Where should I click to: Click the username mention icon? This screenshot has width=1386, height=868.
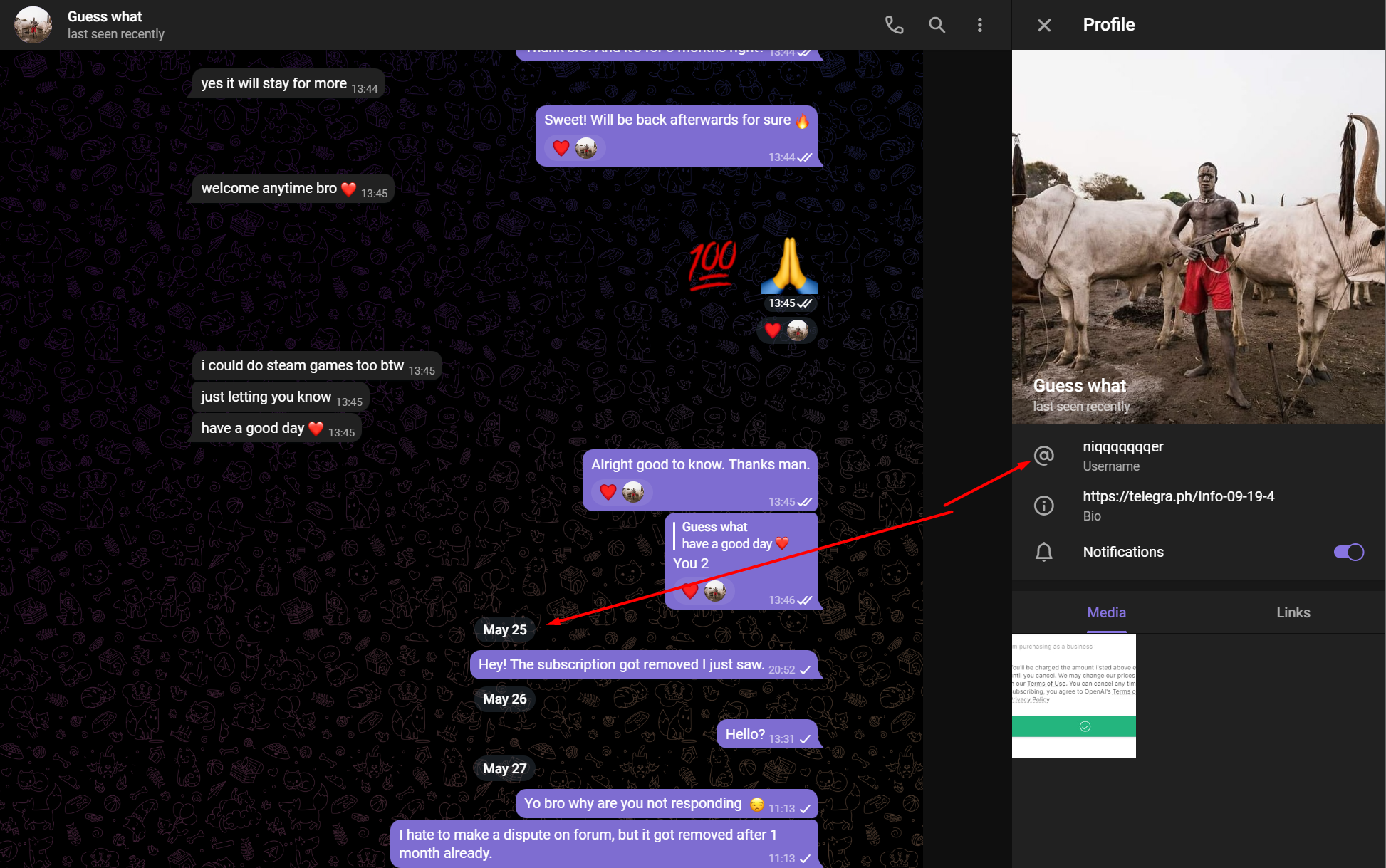click(x=1043, y=456)
